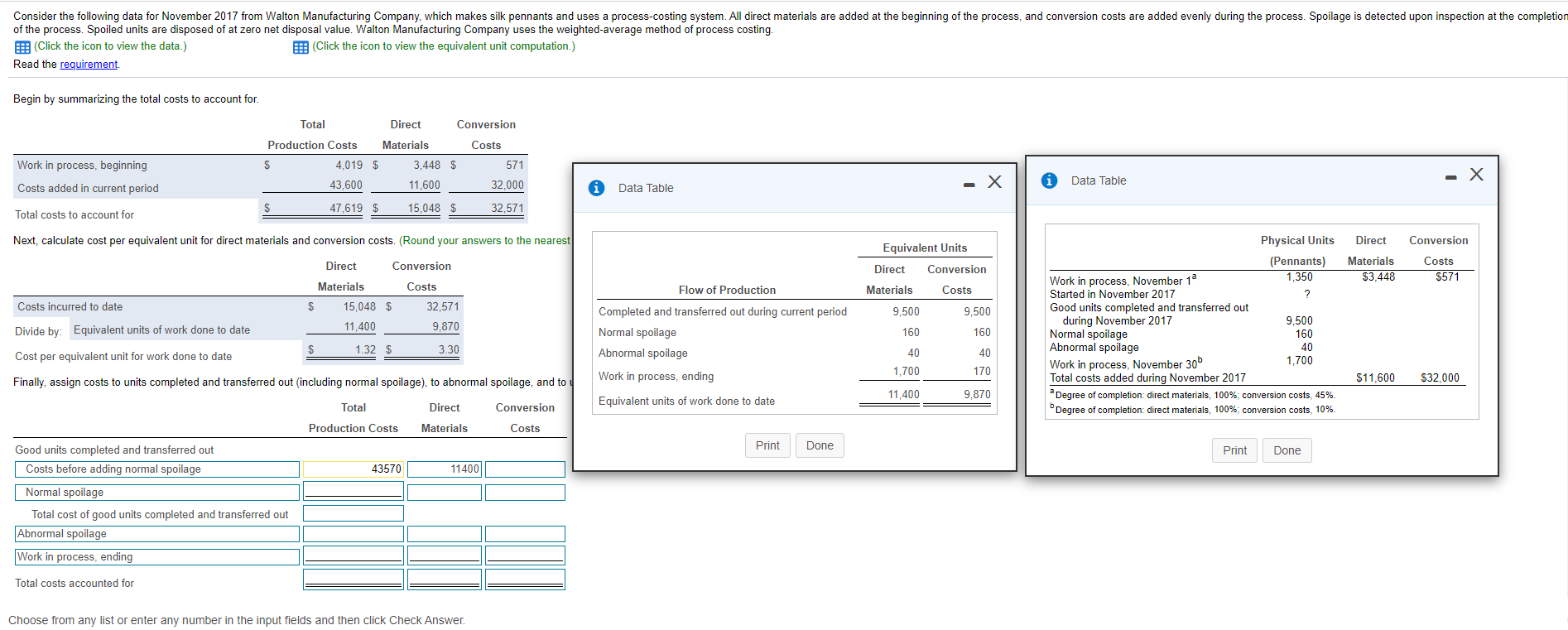Viewport: 1568px width, 630px height.
Task: Click Done in the equivalent units popup
Action: (x=820, y=445)
